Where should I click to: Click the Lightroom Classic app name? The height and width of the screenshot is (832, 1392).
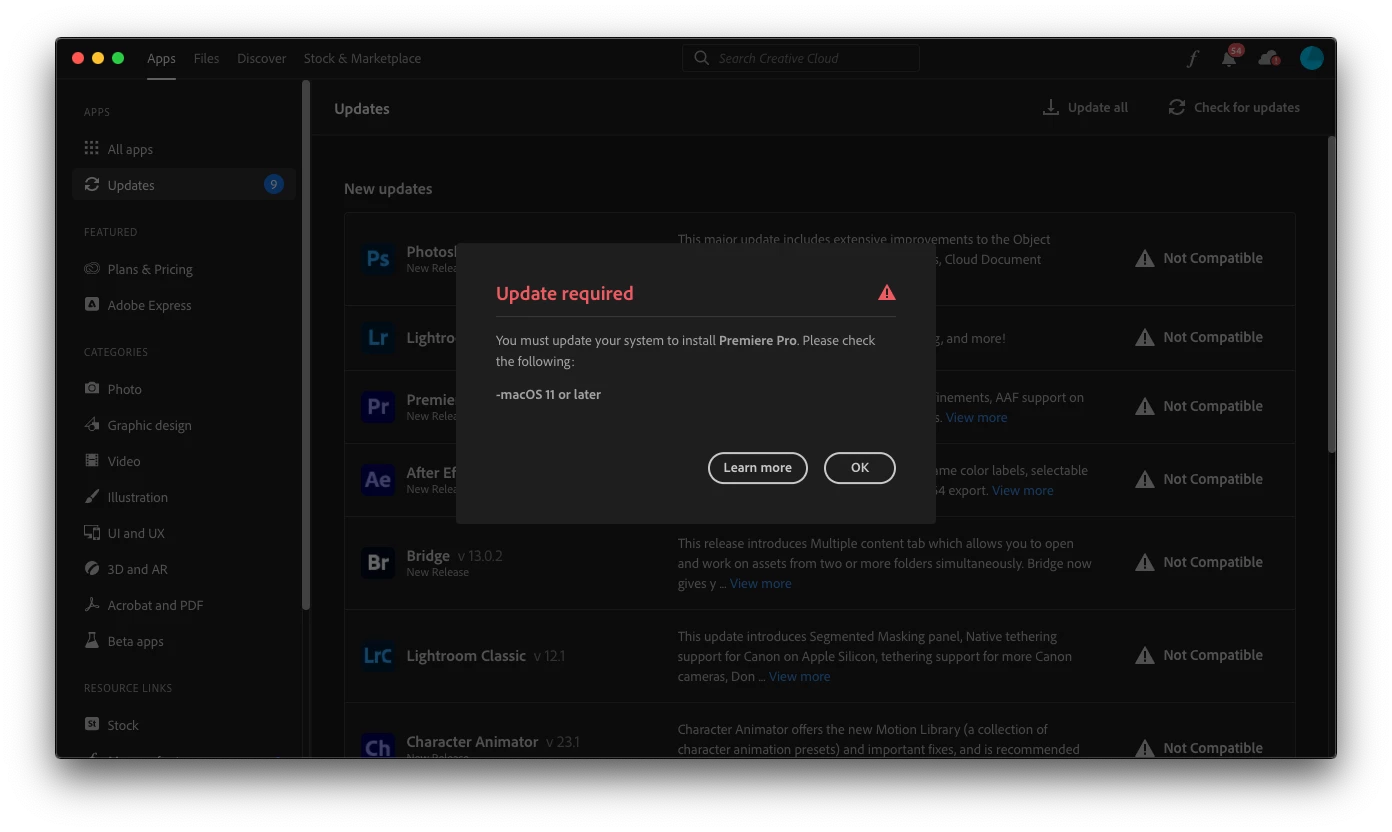tap(466, 656)
